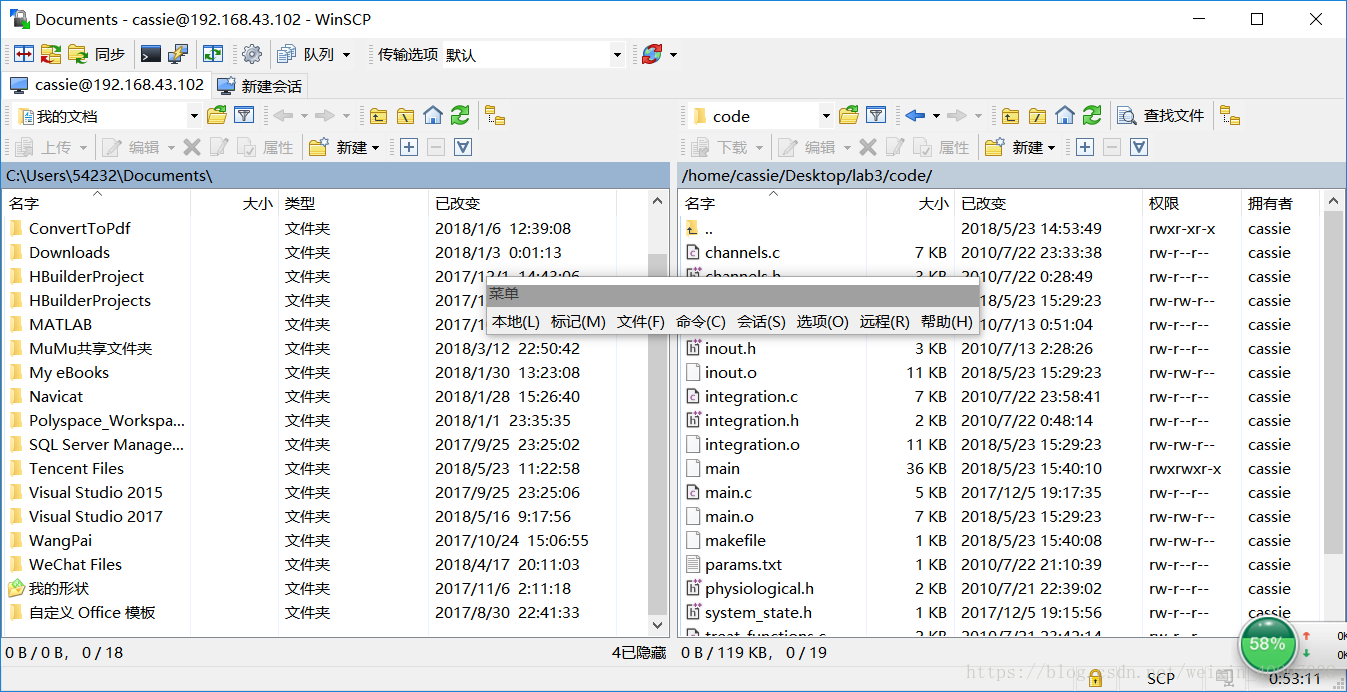1347x692 pixels.
Task: Click the lock icon in status bar
Action: 1095,679
